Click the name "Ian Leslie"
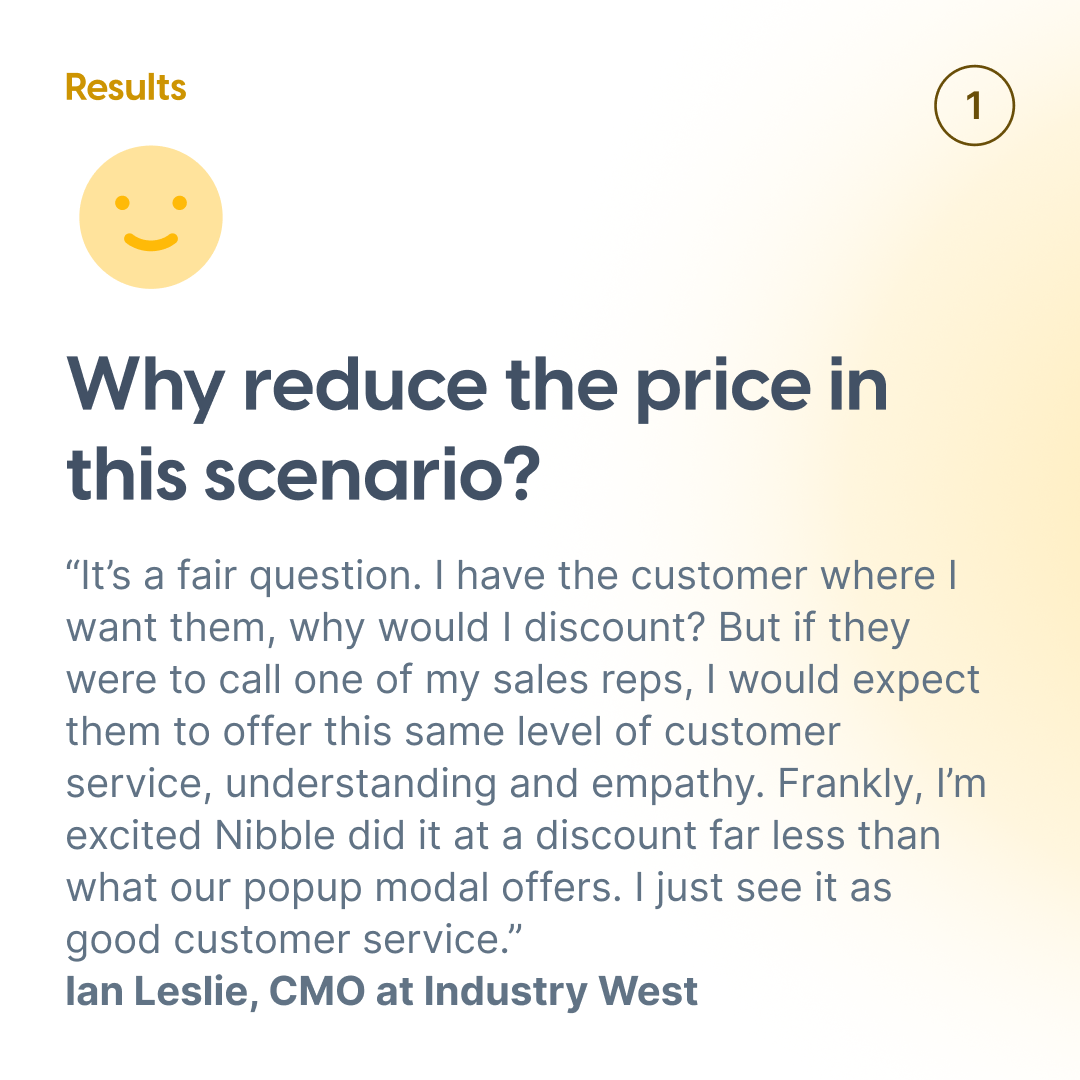The height and width of the screenshot is (1080, 1080). click(156, 991)
